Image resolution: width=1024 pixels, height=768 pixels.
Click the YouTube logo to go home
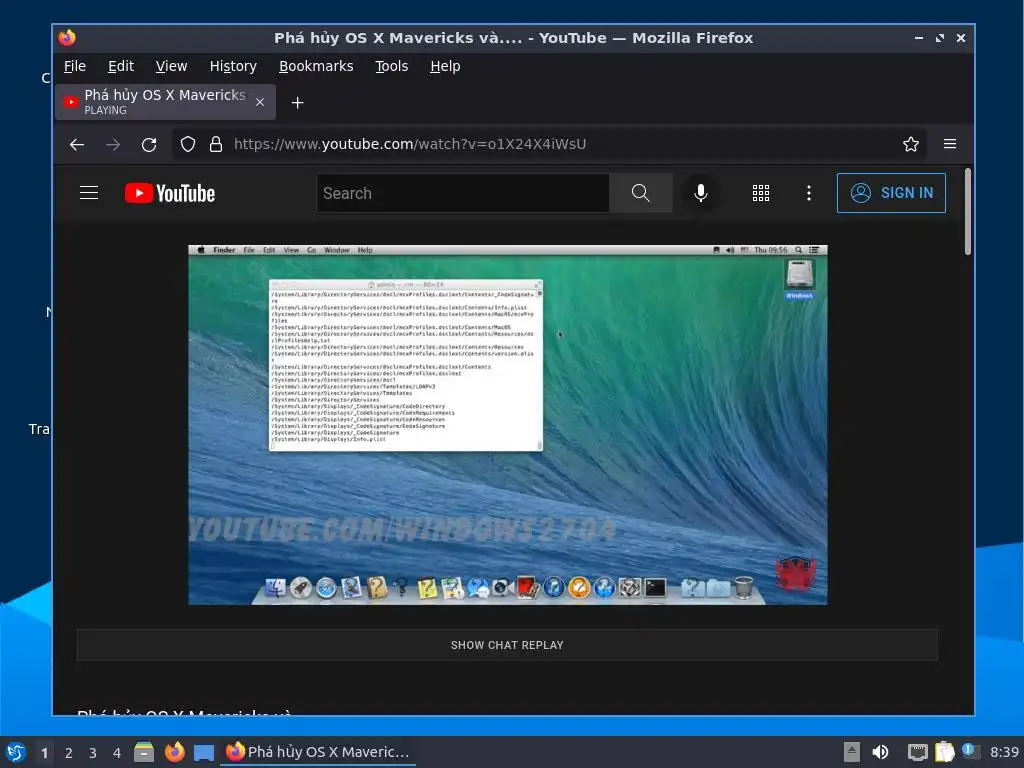tap(170, 193)
